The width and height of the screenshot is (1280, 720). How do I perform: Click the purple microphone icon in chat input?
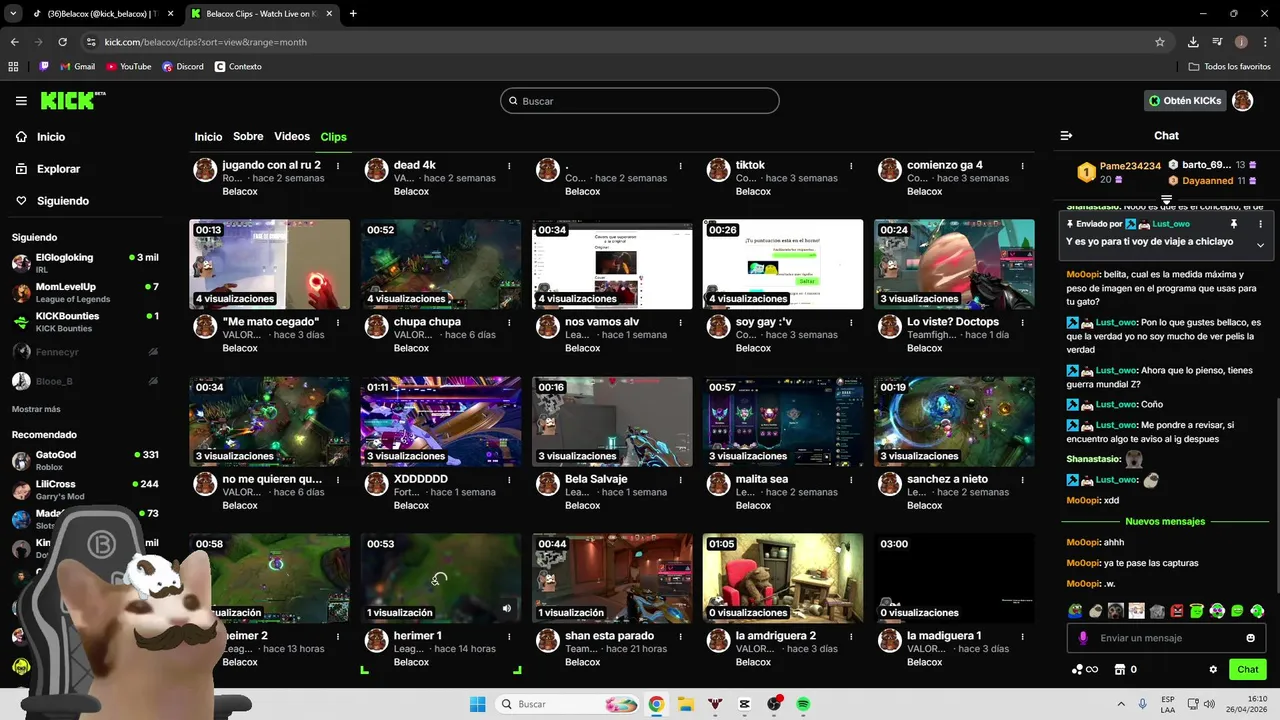[1083, 638]
